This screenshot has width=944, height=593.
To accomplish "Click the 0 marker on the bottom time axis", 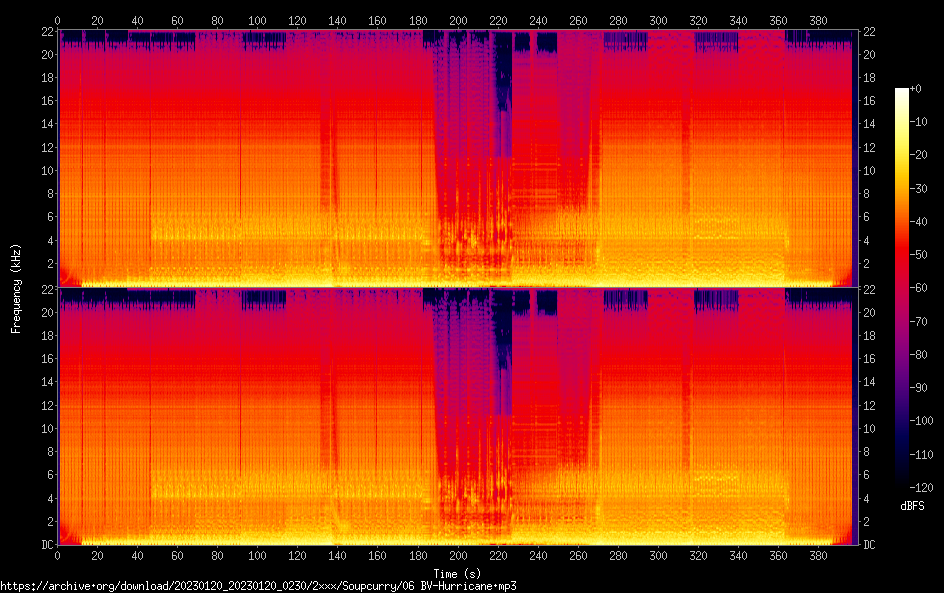I will [57, 556].
